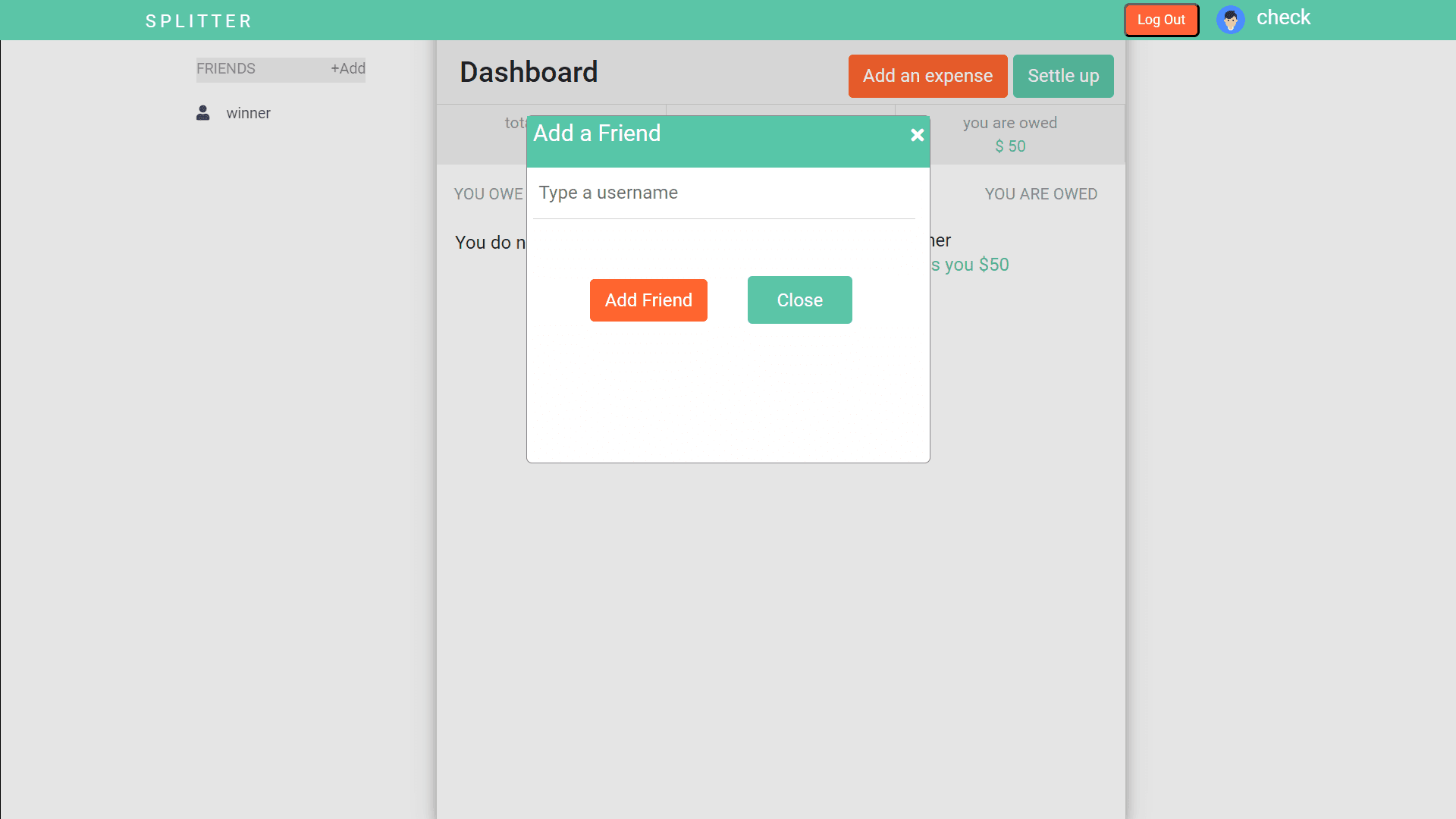Click the person icon beside winner

coord(202,113)
